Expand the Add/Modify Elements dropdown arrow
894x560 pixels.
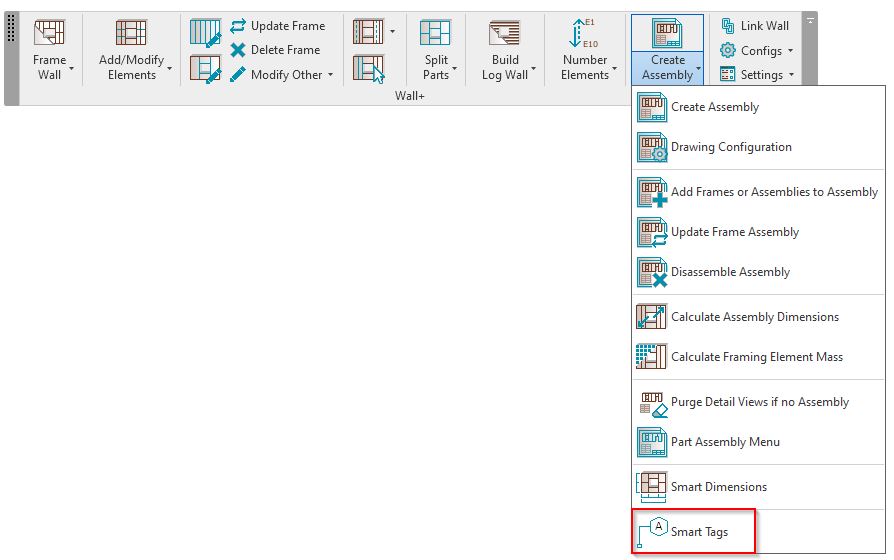tap(170, 69)
